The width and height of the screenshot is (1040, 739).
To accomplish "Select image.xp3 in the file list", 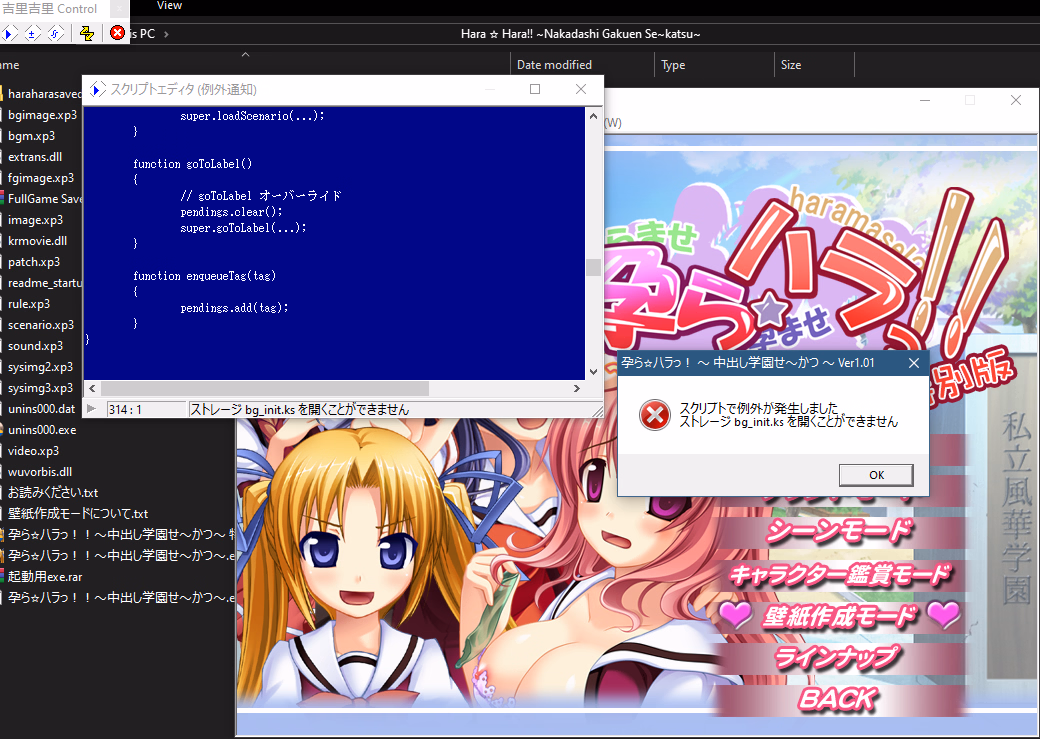I will pos(35,220).
